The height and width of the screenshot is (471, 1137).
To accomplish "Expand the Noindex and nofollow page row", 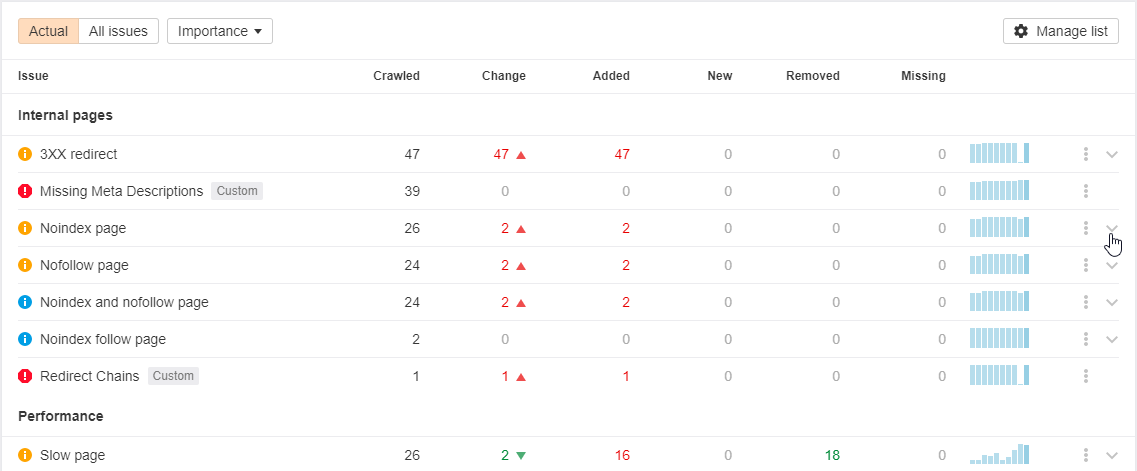I will 1112,302.
